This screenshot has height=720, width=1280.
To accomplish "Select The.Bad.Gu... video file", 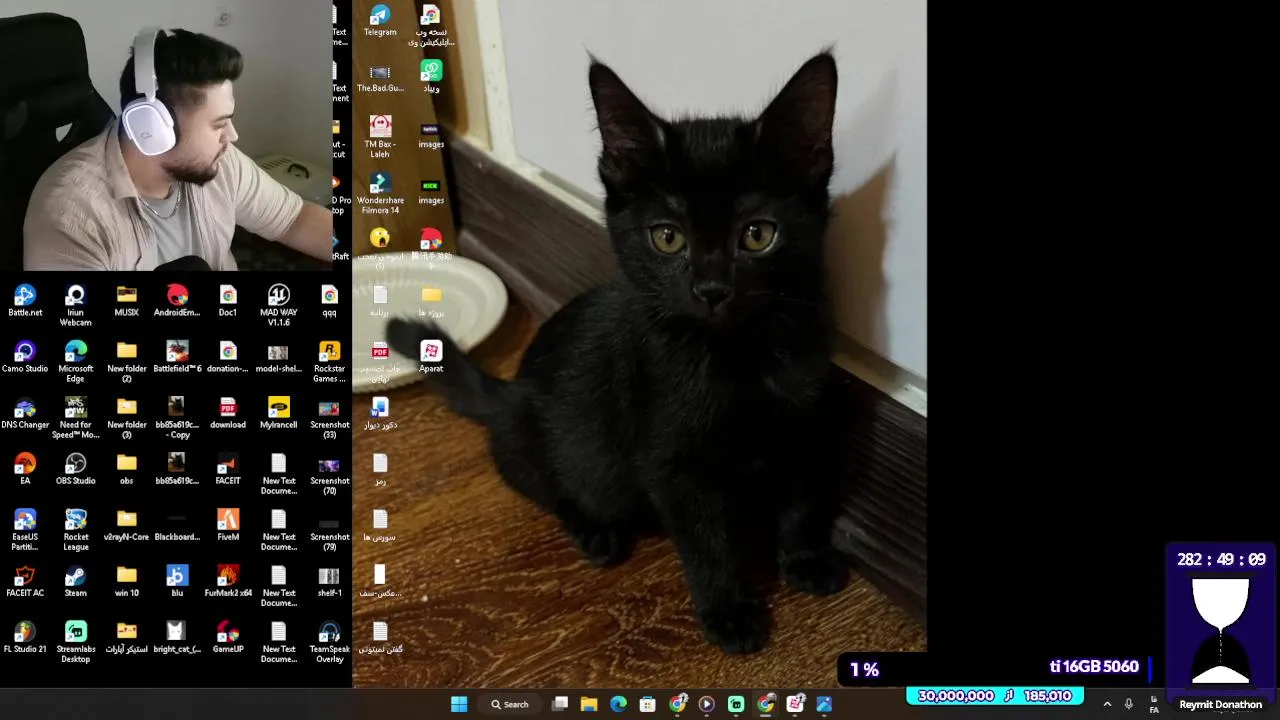I will pyautogui.click(x=380, y=76).
